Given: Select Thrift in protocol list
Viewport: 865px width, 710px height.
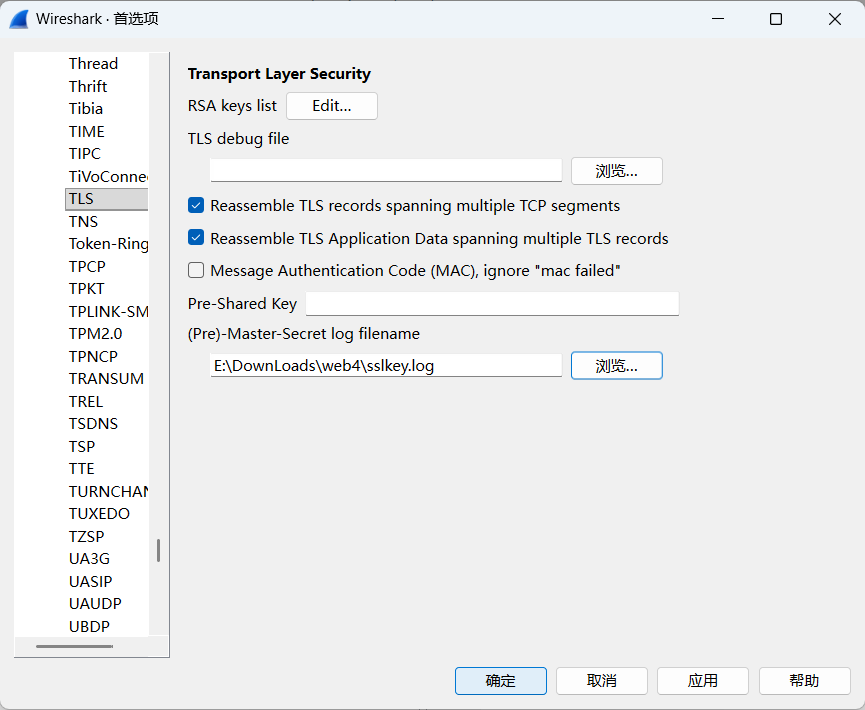Looking at the screenshot, I should [88, 87].
